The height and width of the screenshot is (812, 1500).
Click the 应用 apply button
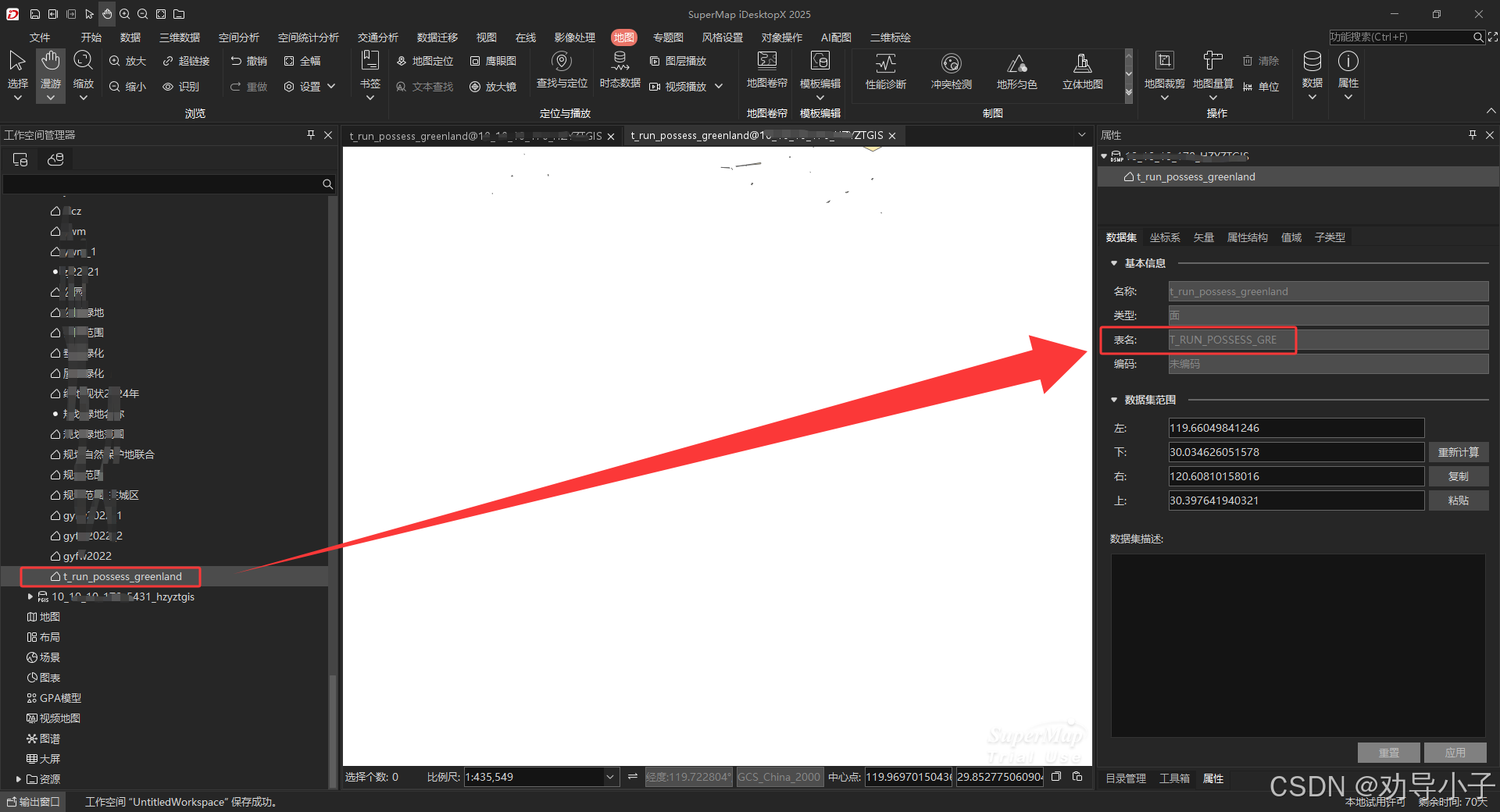[1455, 753]
